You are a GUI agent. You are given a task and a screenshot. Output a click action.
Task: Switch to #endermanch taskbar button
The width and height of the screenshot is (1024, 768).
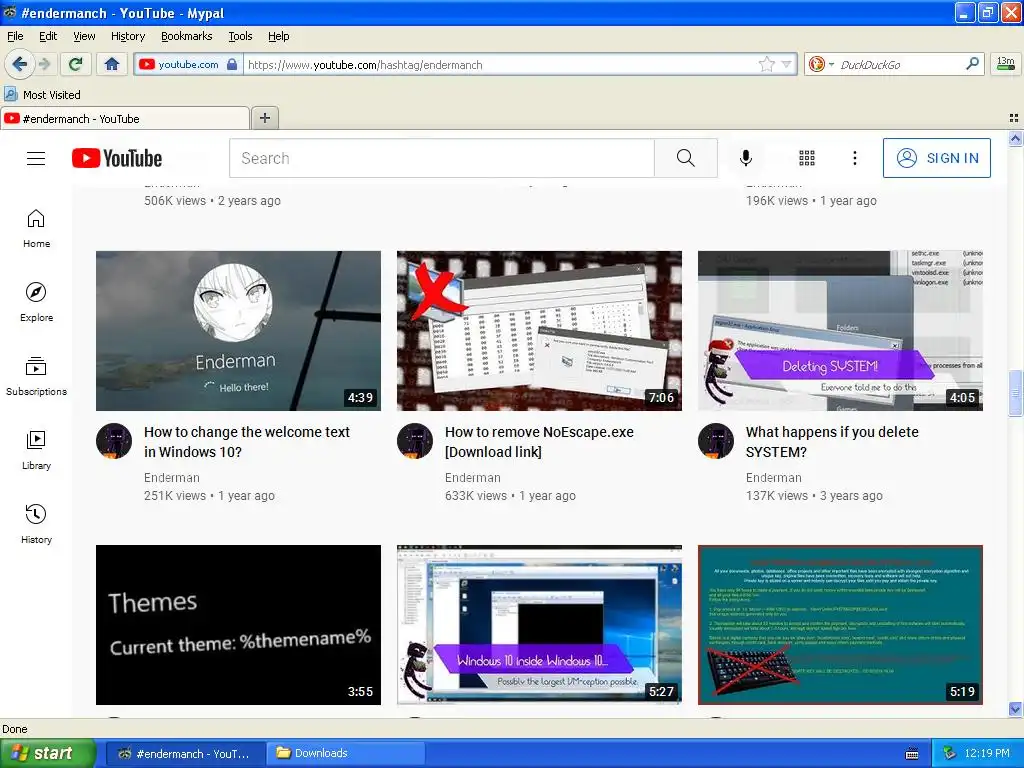click(185, 754)
